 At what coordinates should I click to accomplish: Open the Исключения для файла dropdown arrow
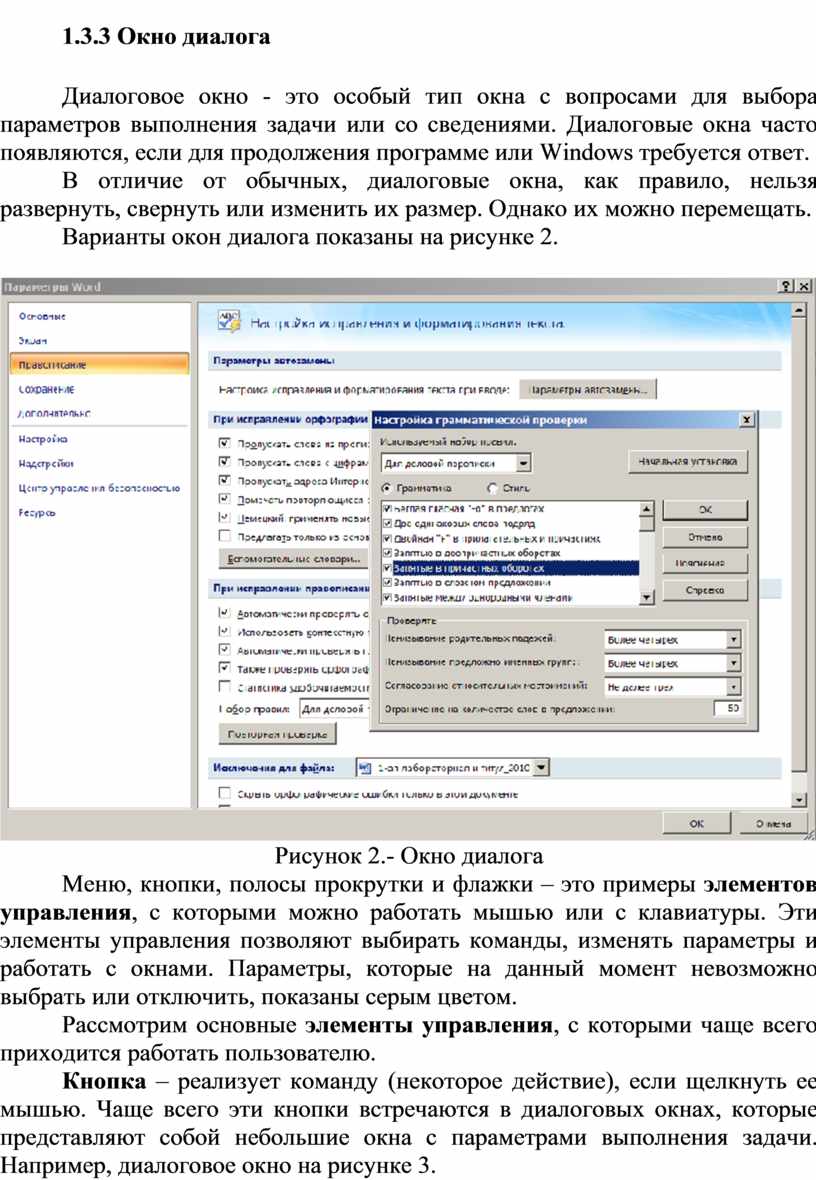pos(541,768)
